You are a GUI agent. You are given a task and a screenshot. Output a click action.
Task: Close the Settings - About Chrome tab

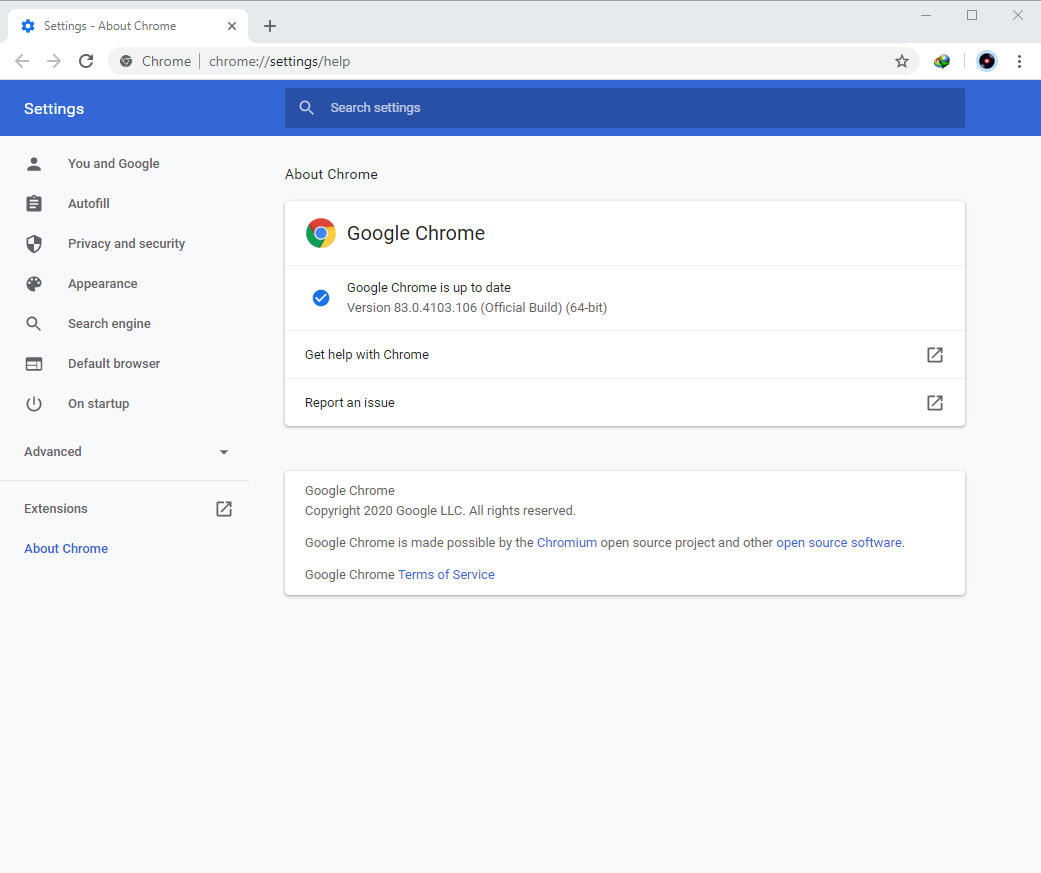(232, 26)
